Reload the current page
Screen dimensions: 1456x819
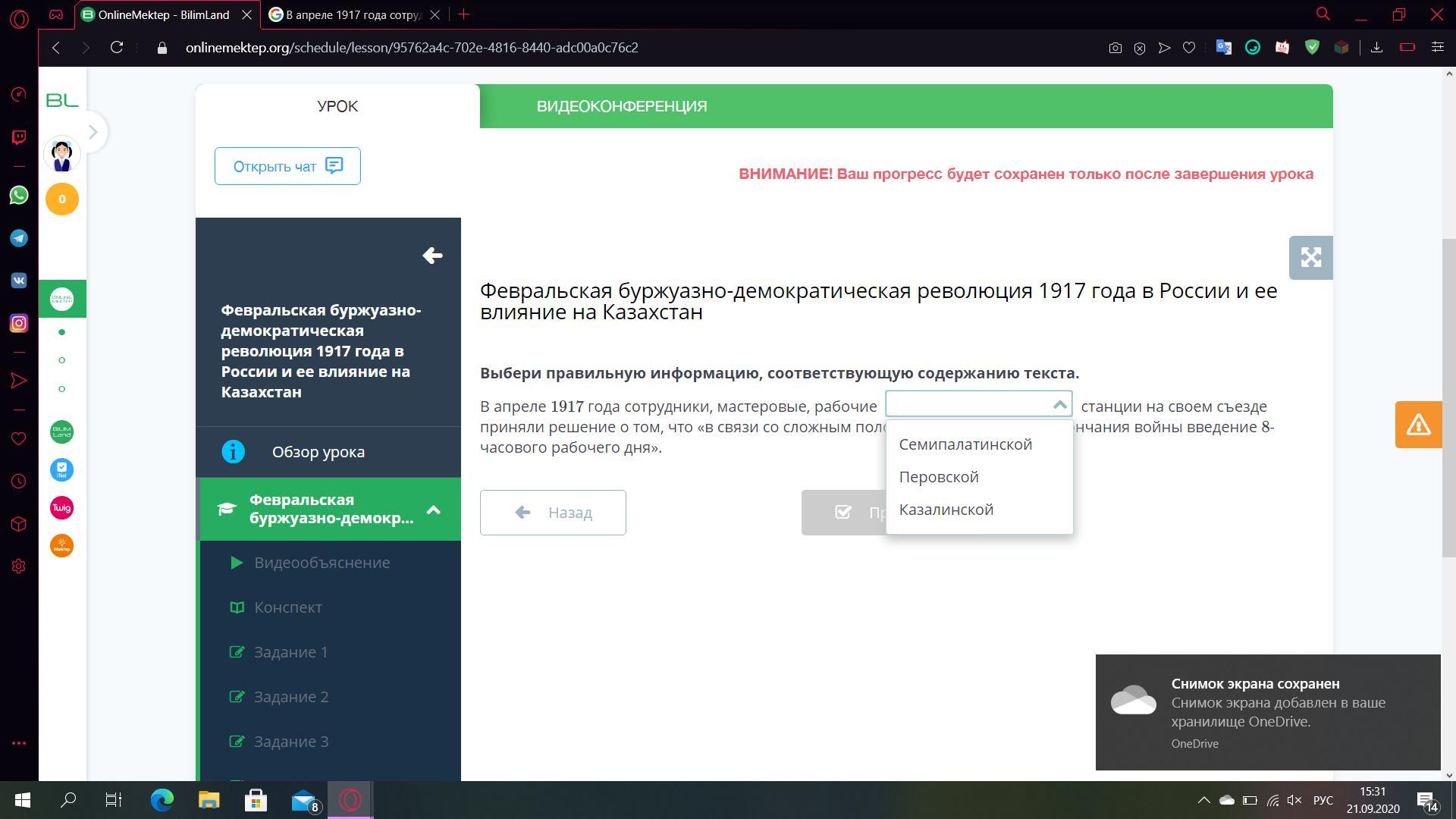[117, 47]
